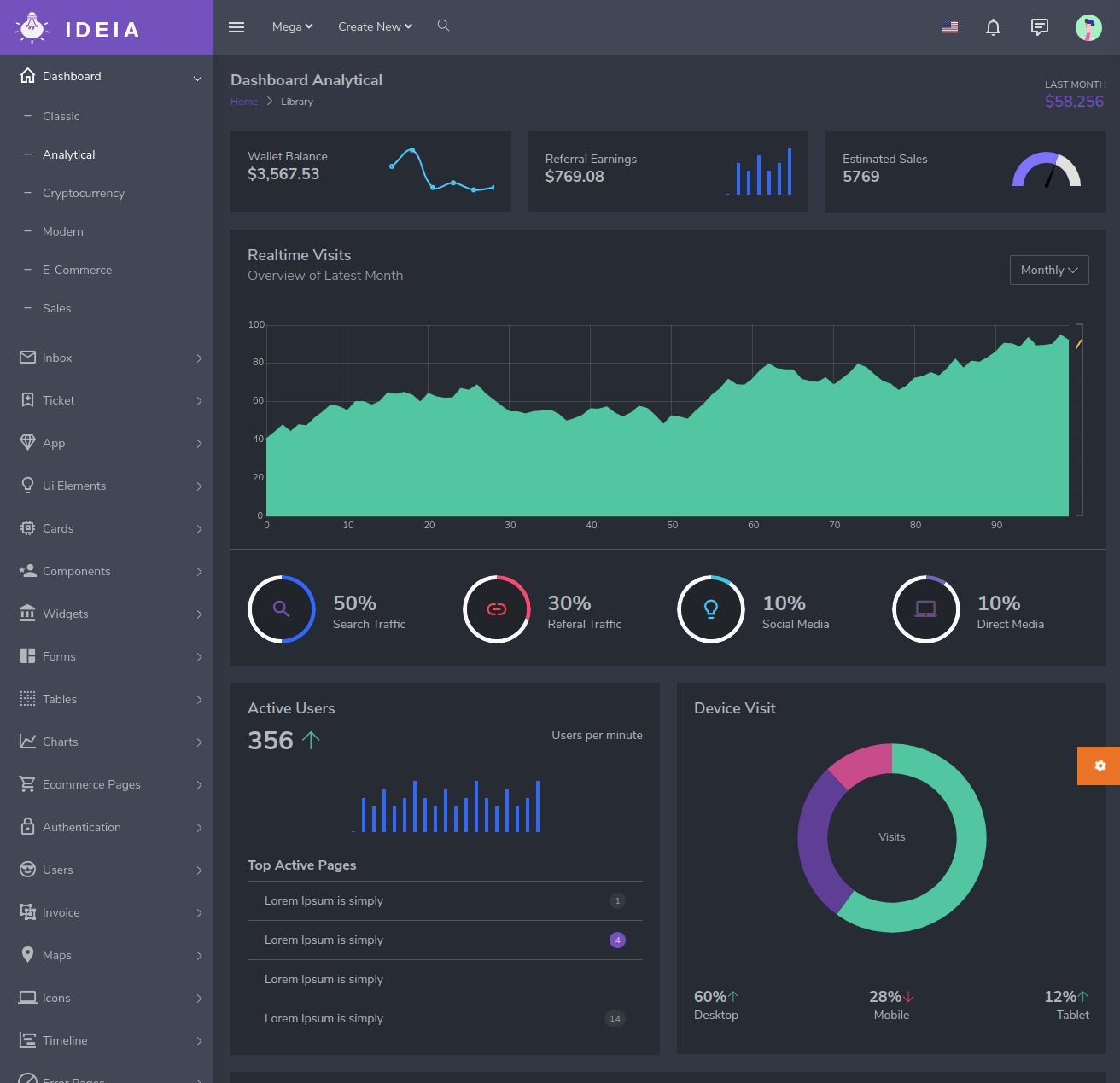Click the user avatar picture
Screen dimensions: 1120x1083
point(1088,27)
